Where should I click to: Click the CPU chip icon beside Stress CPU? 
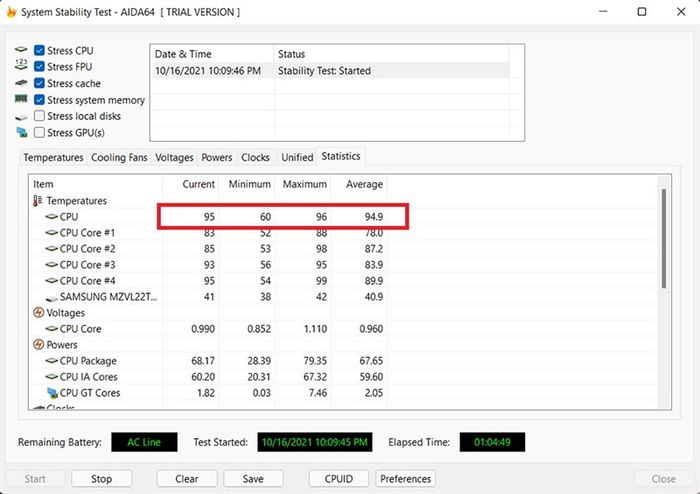[x=21, y=49]
